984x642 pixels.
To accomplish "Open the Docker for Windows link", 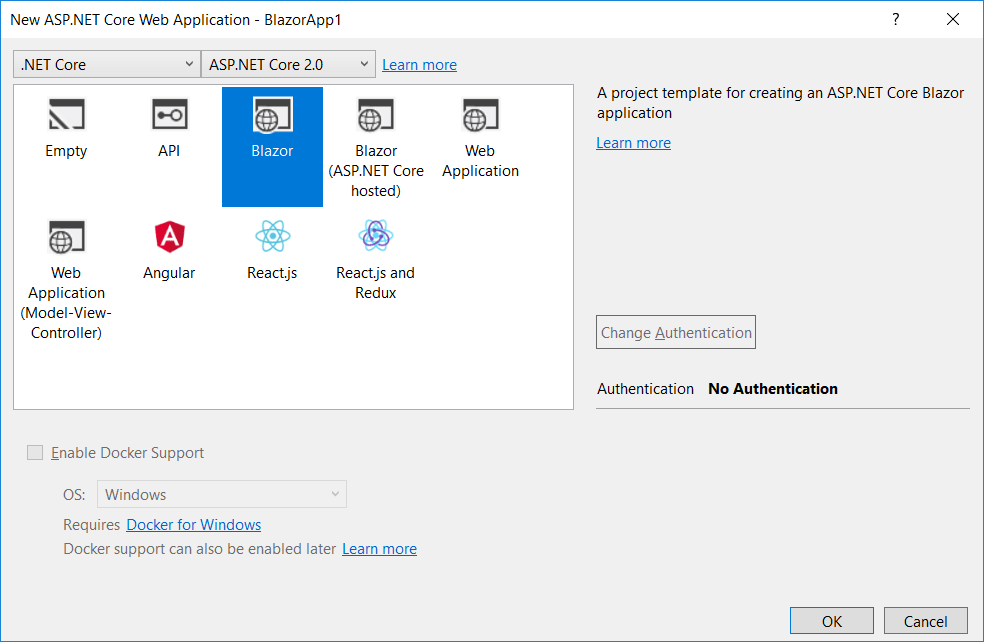I will (193, 524).
